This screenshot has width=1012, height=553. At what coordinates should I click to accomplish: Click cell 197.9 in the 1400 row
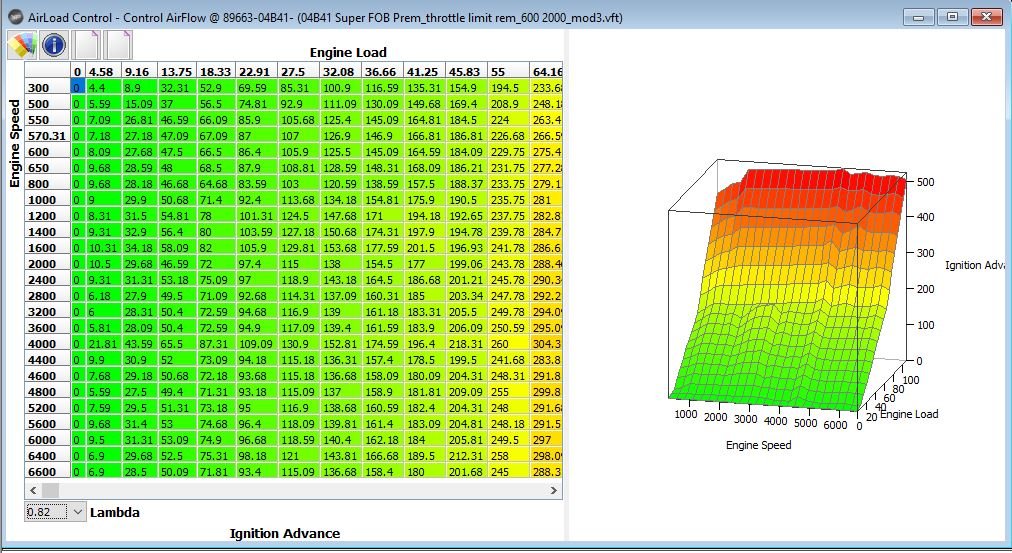[x=425, y=231]
